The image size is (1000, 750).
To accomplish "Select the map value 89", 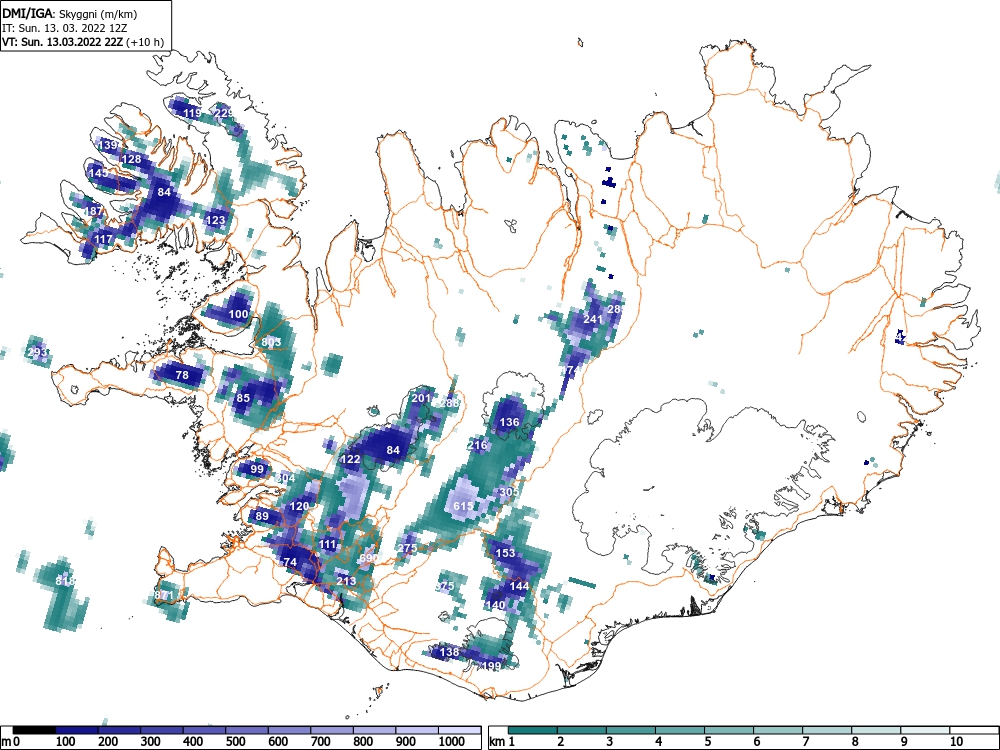I will (x=262, y=516).
